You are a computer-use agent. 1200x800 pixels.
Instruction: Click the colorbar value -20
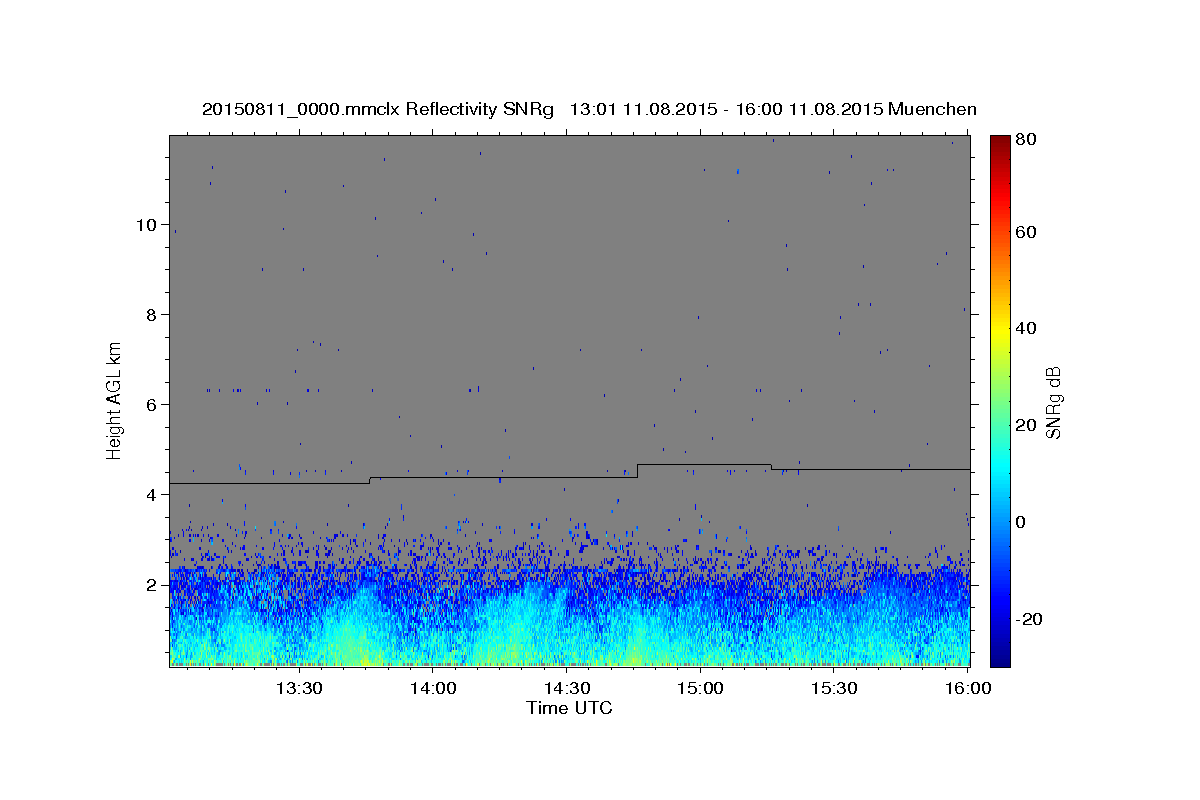pos(1029,619)
